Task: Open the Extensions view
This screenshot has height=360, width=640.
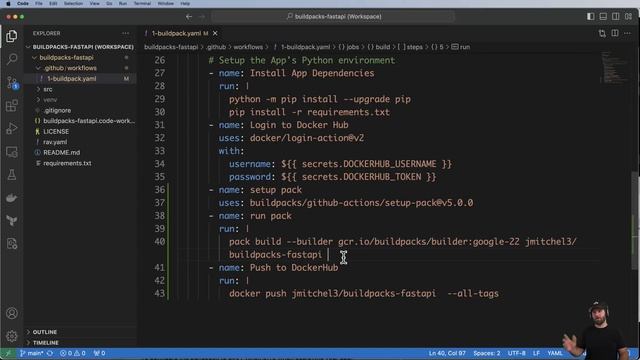Action: pos(12,106)
